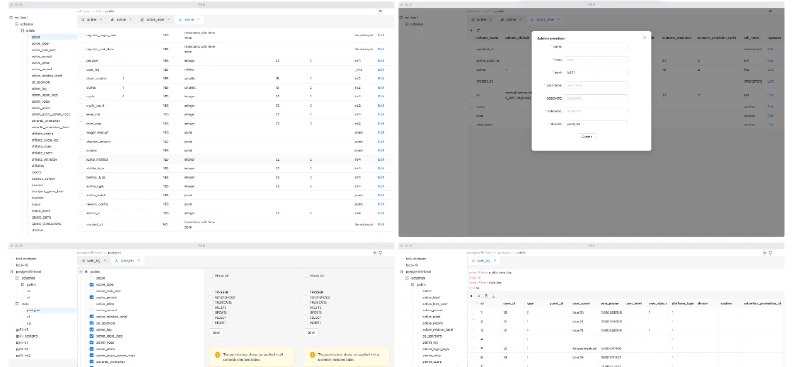Collapse the roles node in privileges window sidebar

click(x=16, y=304)
